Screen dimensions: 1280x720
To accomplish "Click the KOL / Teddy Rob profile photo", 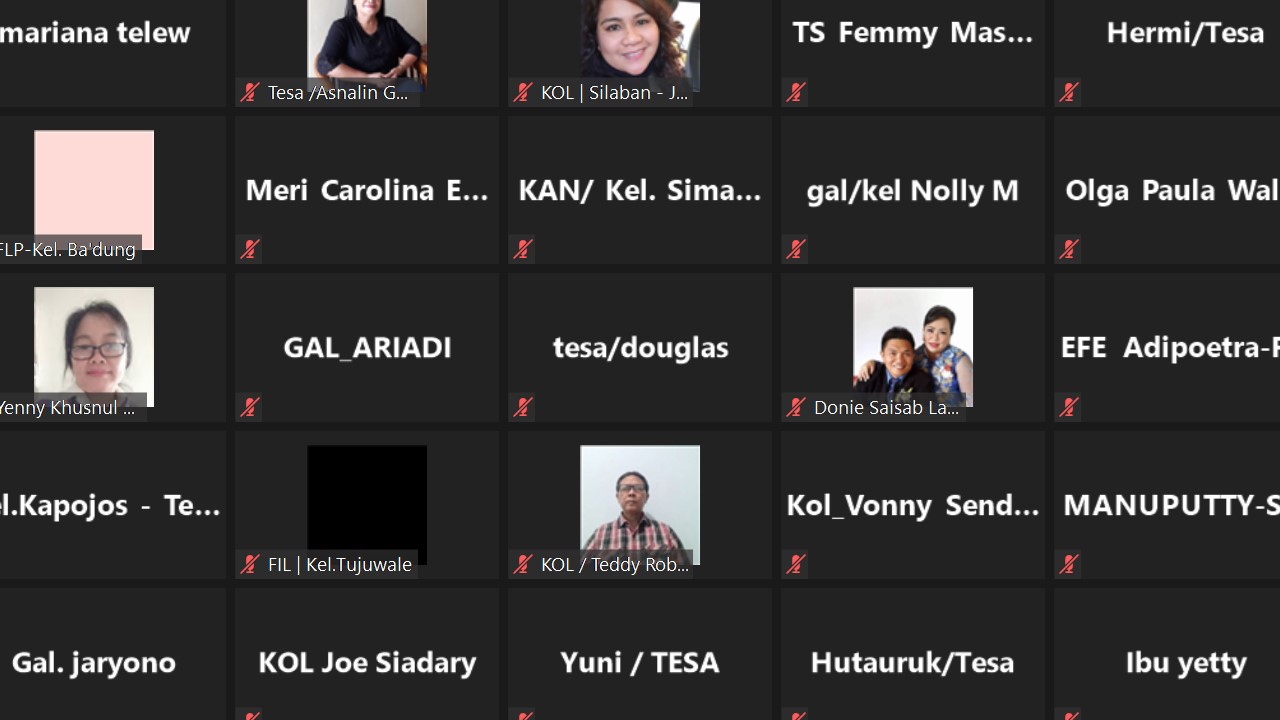I will tap(640, 505).
